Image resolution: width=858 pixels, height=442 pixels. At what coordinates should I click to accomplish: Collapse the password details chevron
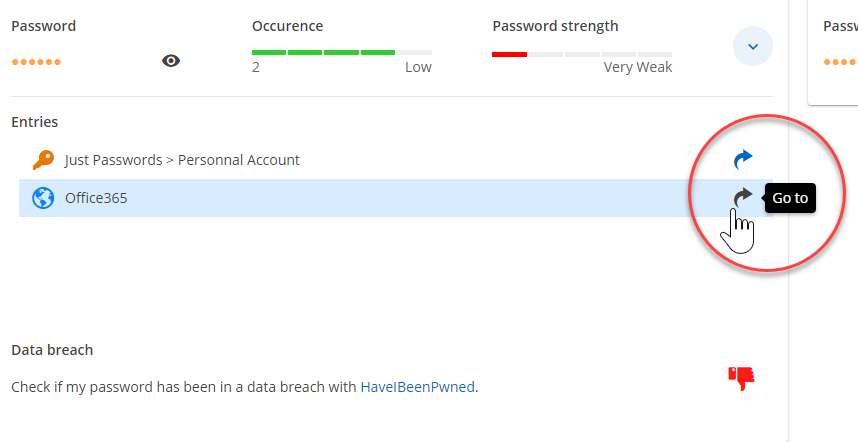click(x=753, y=46)
